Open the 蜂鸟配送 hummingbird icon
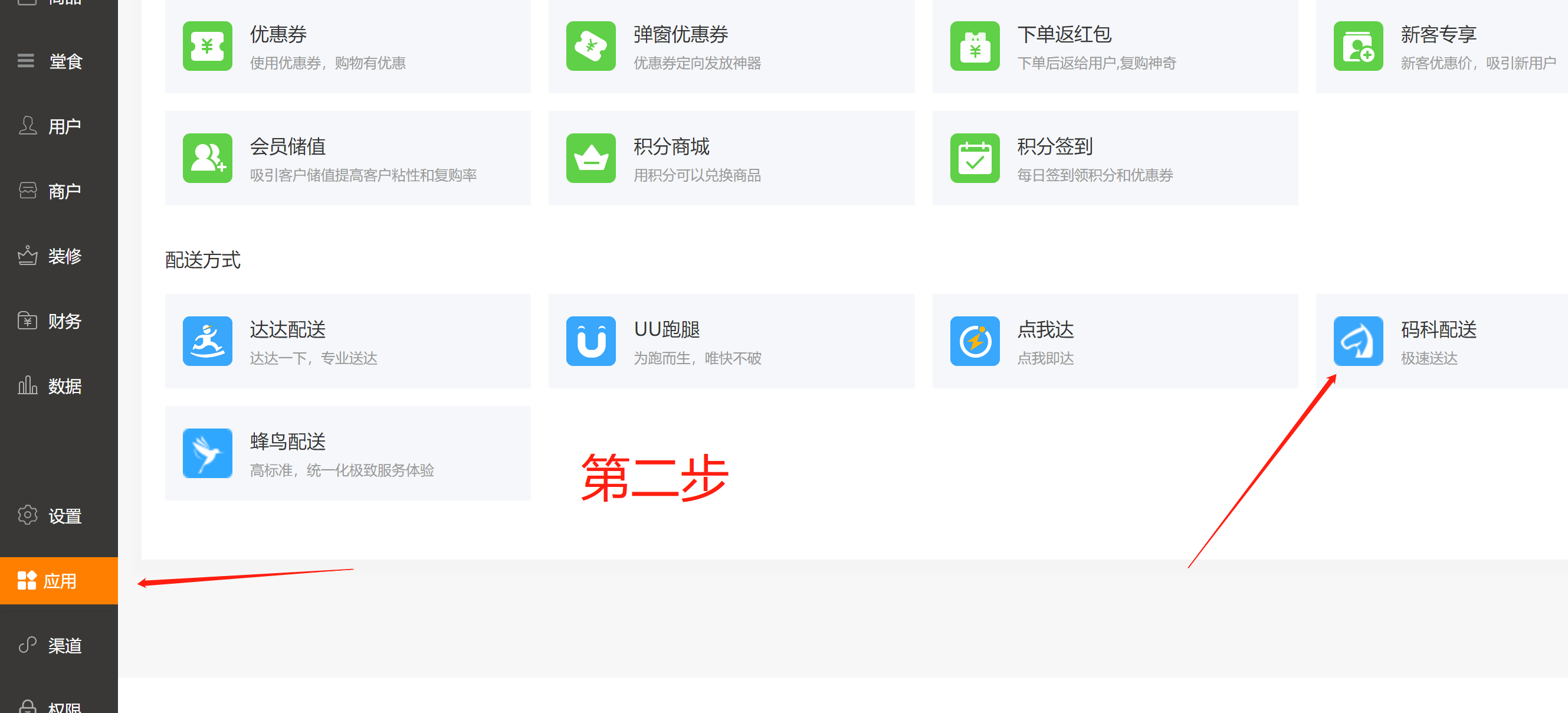1568x713 pixels. tap(207, 453)
